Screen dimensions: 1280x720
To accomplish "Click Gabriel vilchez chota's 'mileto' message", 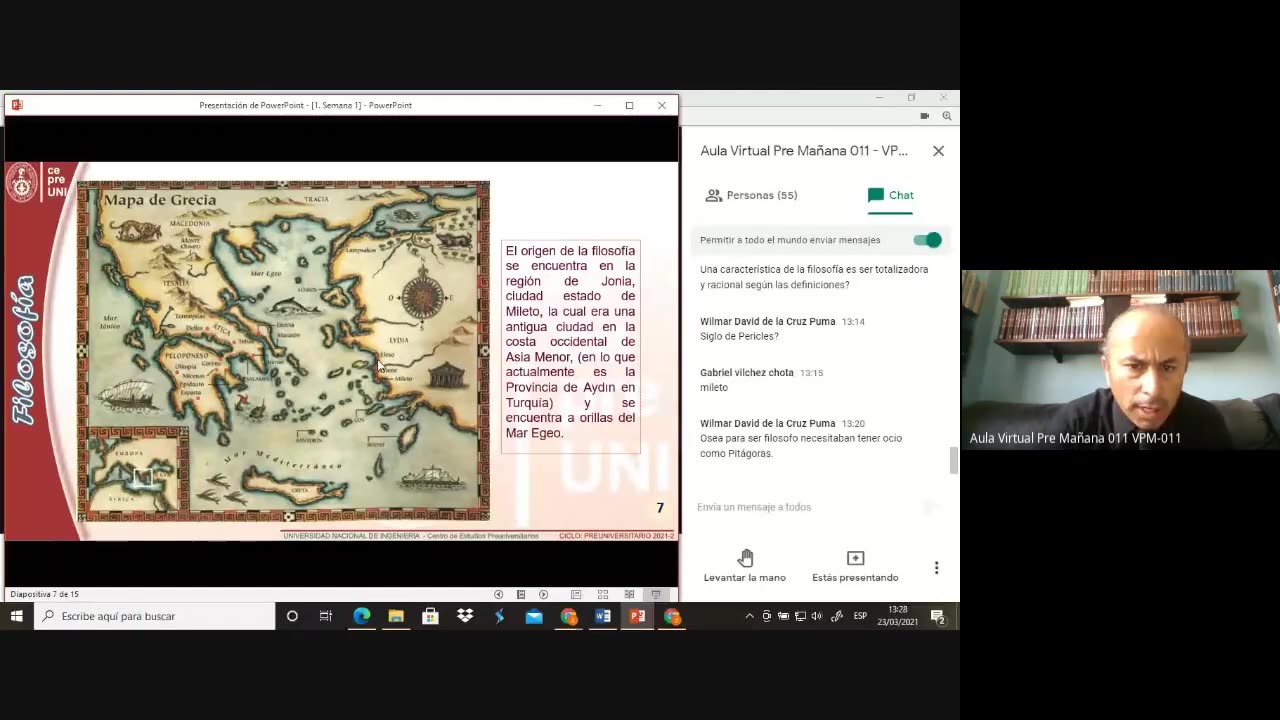I will pyautogui.click(x=714, y=387).
